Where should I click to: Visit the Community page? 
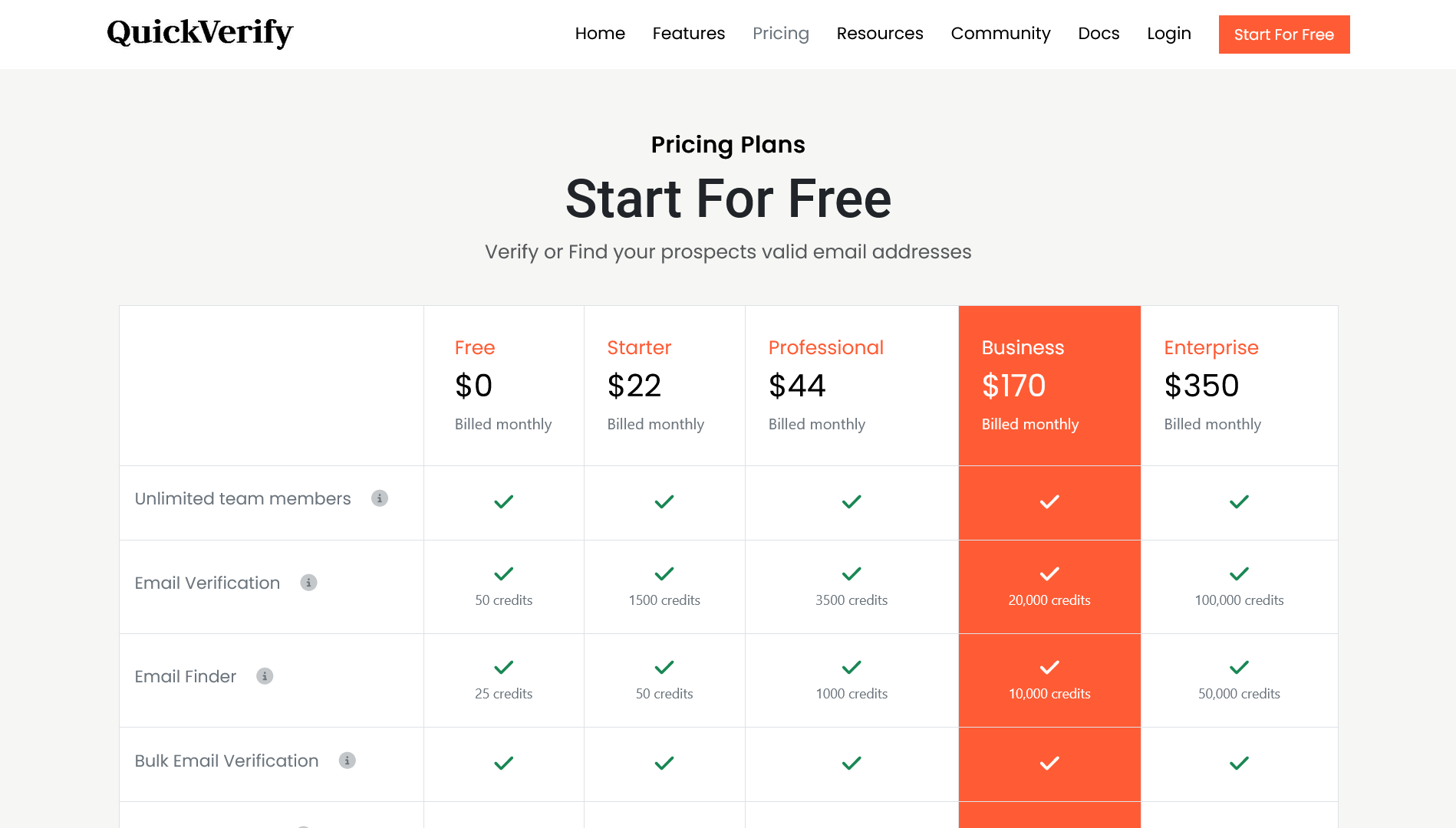[x=1000, y=34]
